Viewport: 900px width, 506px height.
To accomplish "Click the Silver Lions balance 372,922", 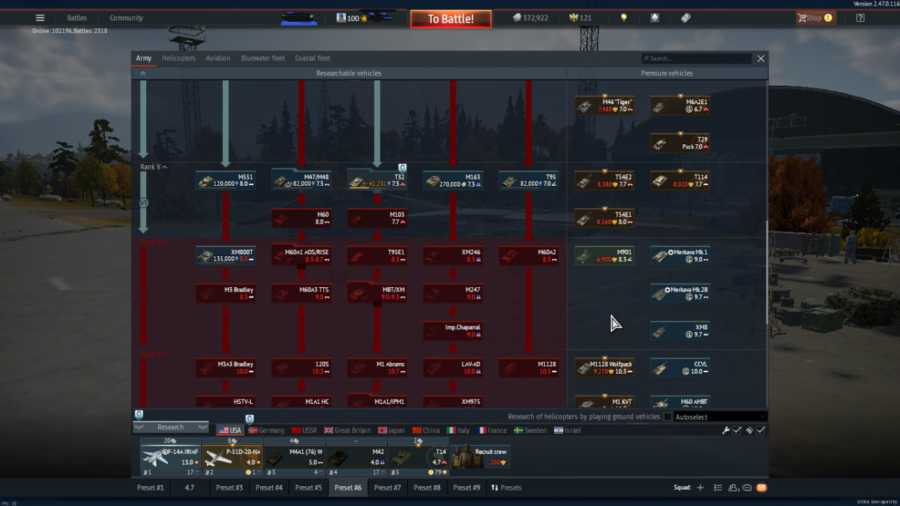I will [530, 18].
